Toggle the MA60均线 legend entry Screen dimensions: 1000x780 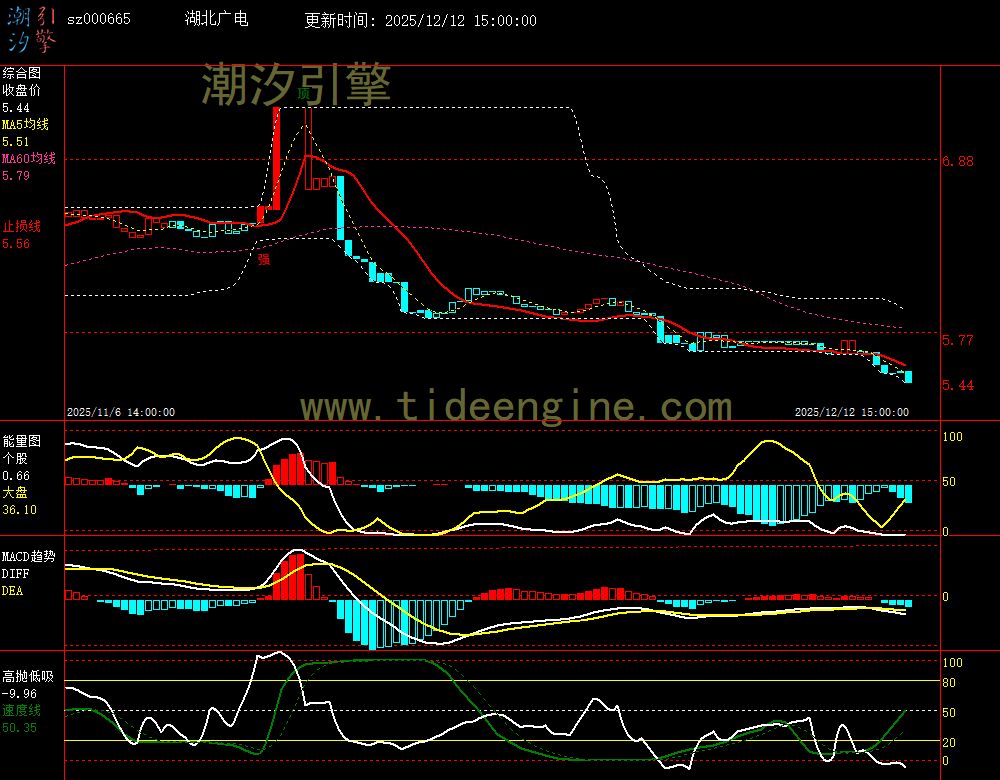click(x=28, y=159)
